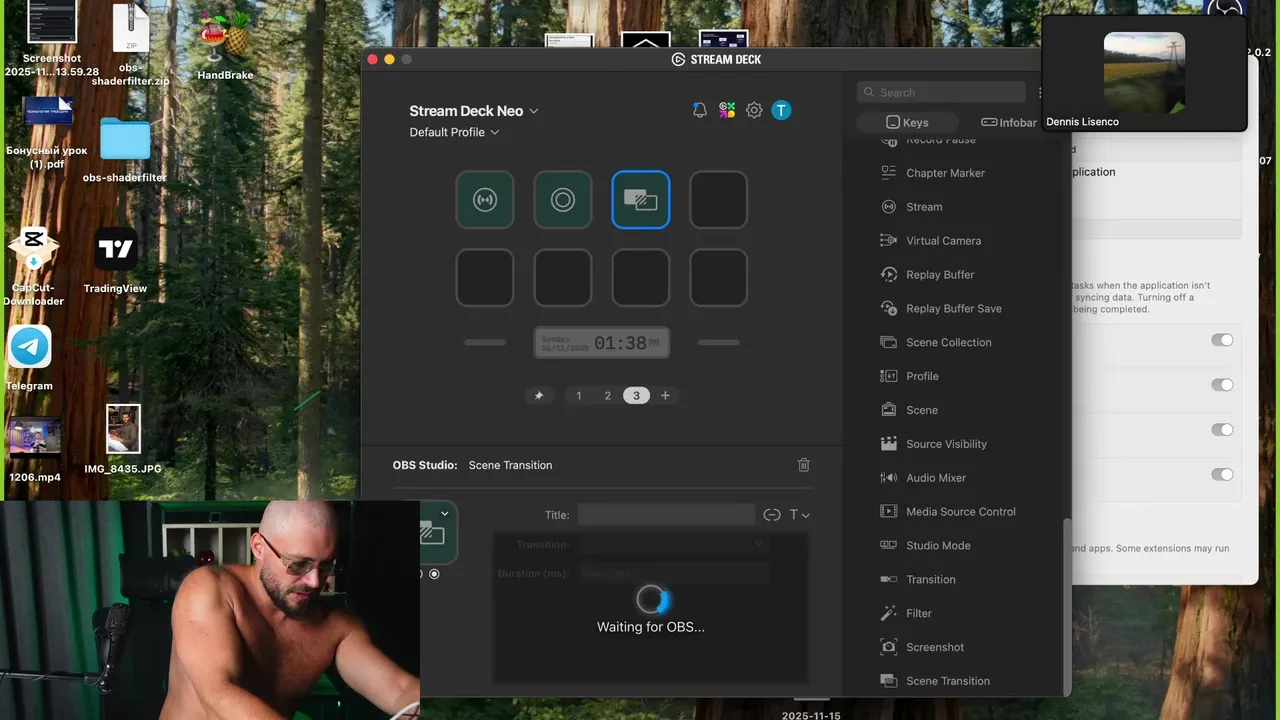Viewport: 1280px width, 720px height.
Task: Open the Default Profile dropdown
Action: (x=454, y=132)
